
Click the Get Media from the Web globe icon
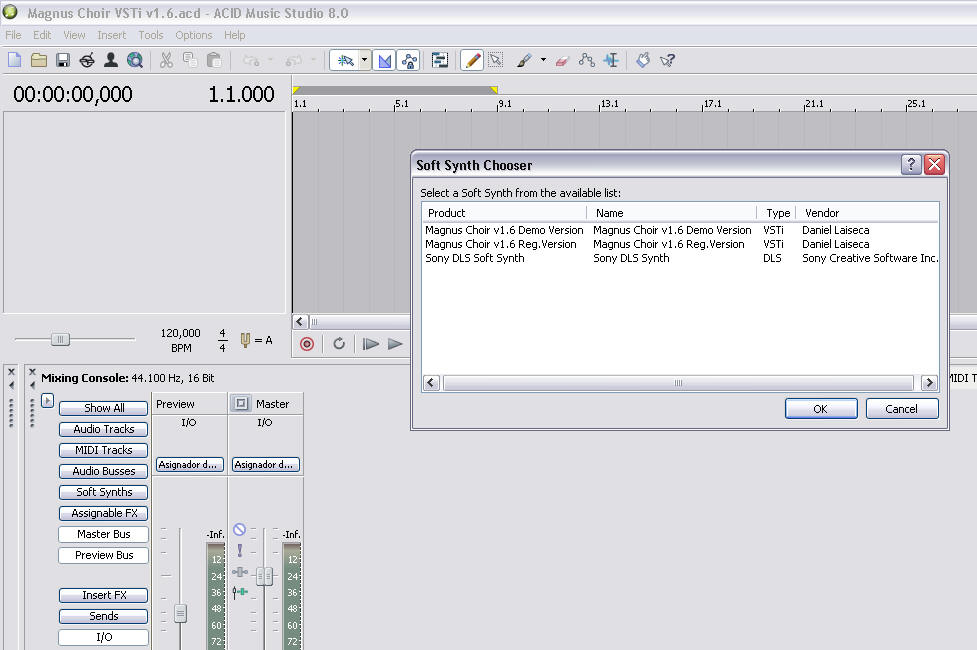tap(135, 60)
